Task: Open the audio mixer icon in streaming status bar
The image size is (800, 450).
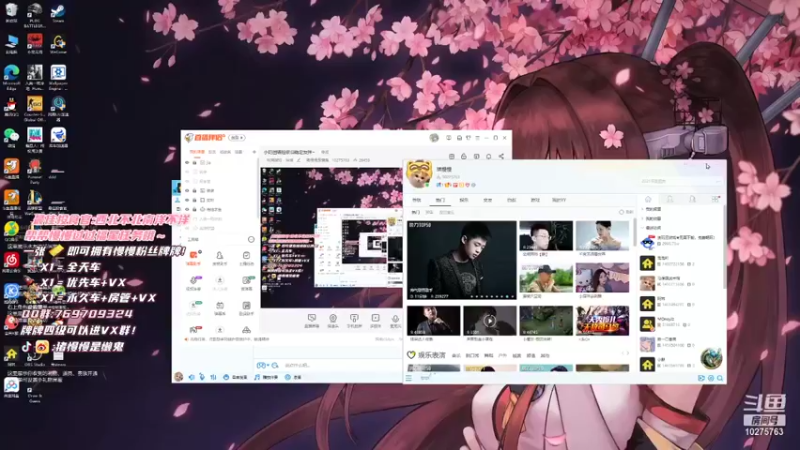Action: point(213,377)
